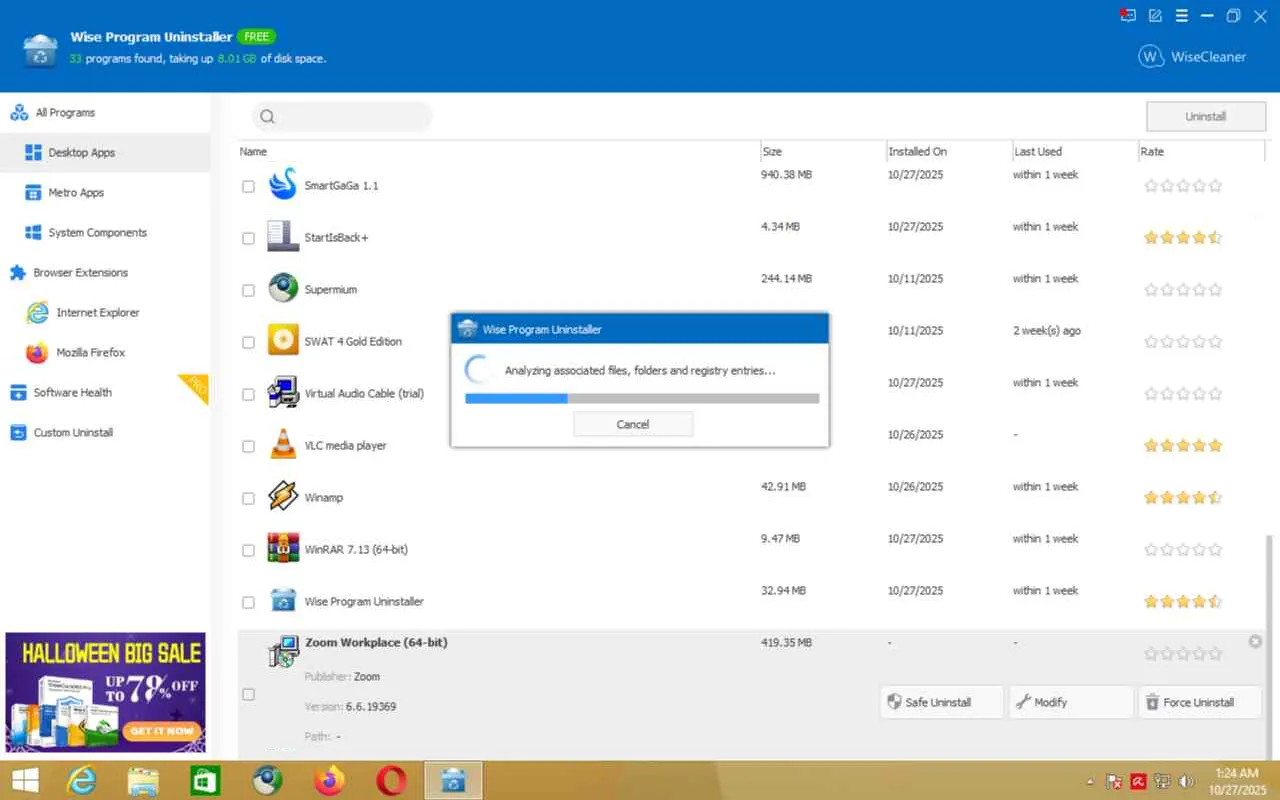Open the Avira antivirus tray icon
This screenshot has height=800, width=1280.
point(1138,781)
